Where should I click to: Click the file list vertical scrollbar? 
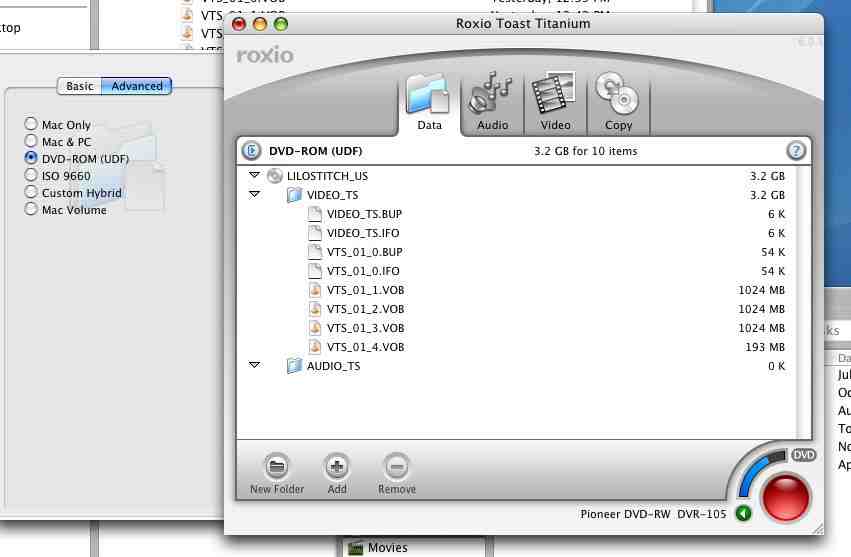click(x=804, y=302)
